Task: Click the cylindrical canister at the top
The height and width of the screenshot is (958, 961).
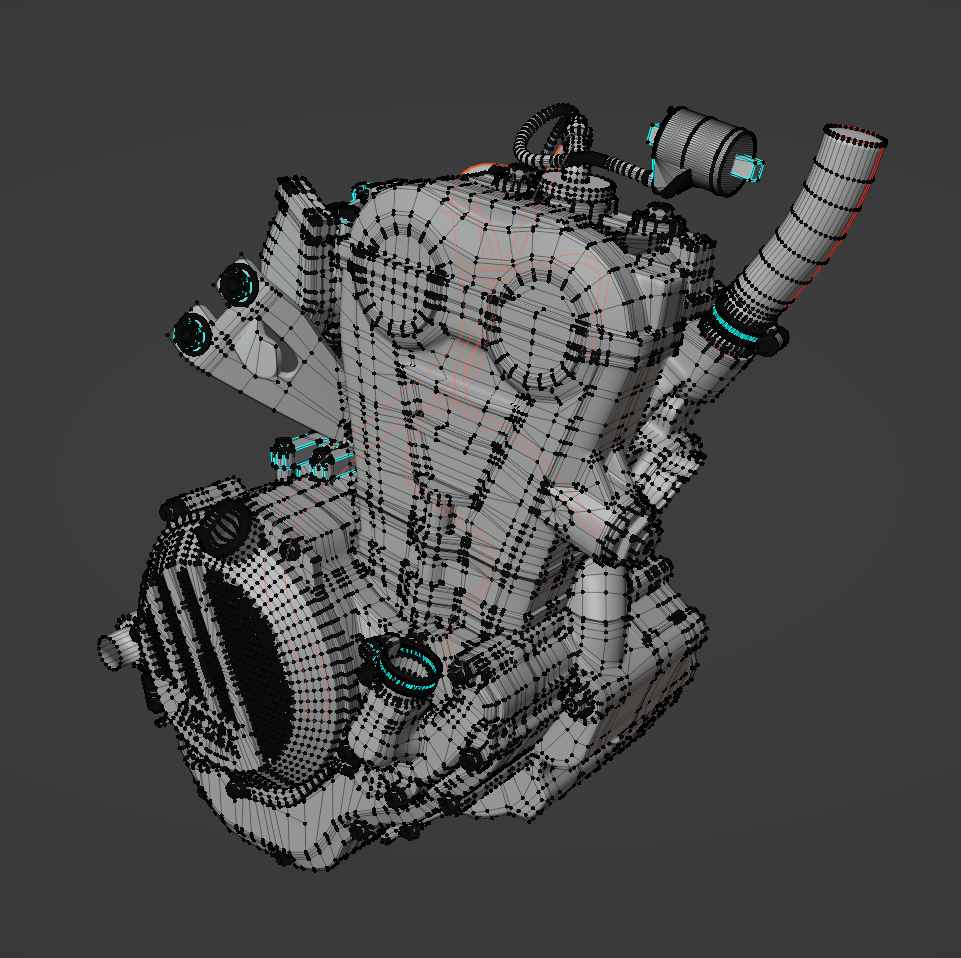Action: [705, 151]
